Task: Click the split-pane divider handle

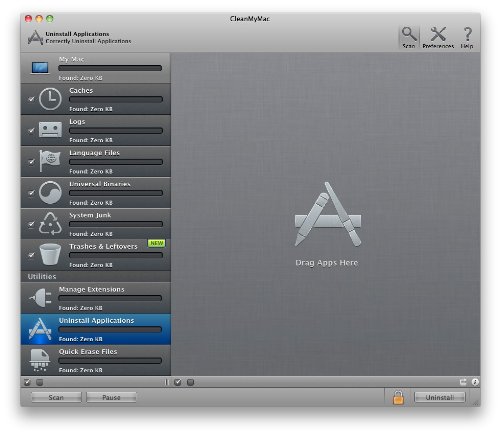Action: pos(166,382)
